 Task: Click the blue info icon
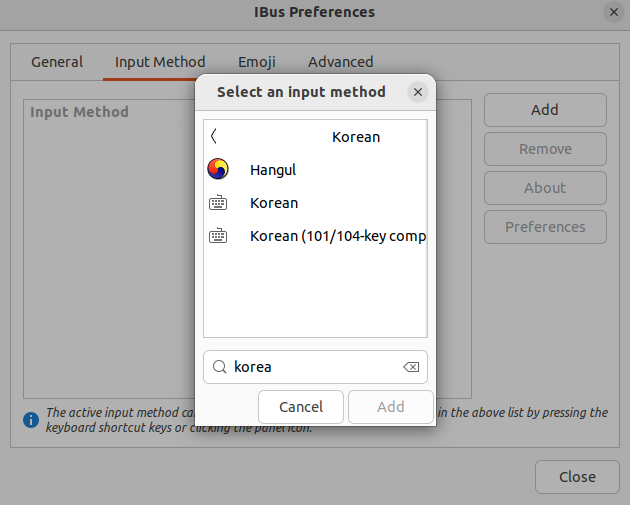[x=31, y=420]
